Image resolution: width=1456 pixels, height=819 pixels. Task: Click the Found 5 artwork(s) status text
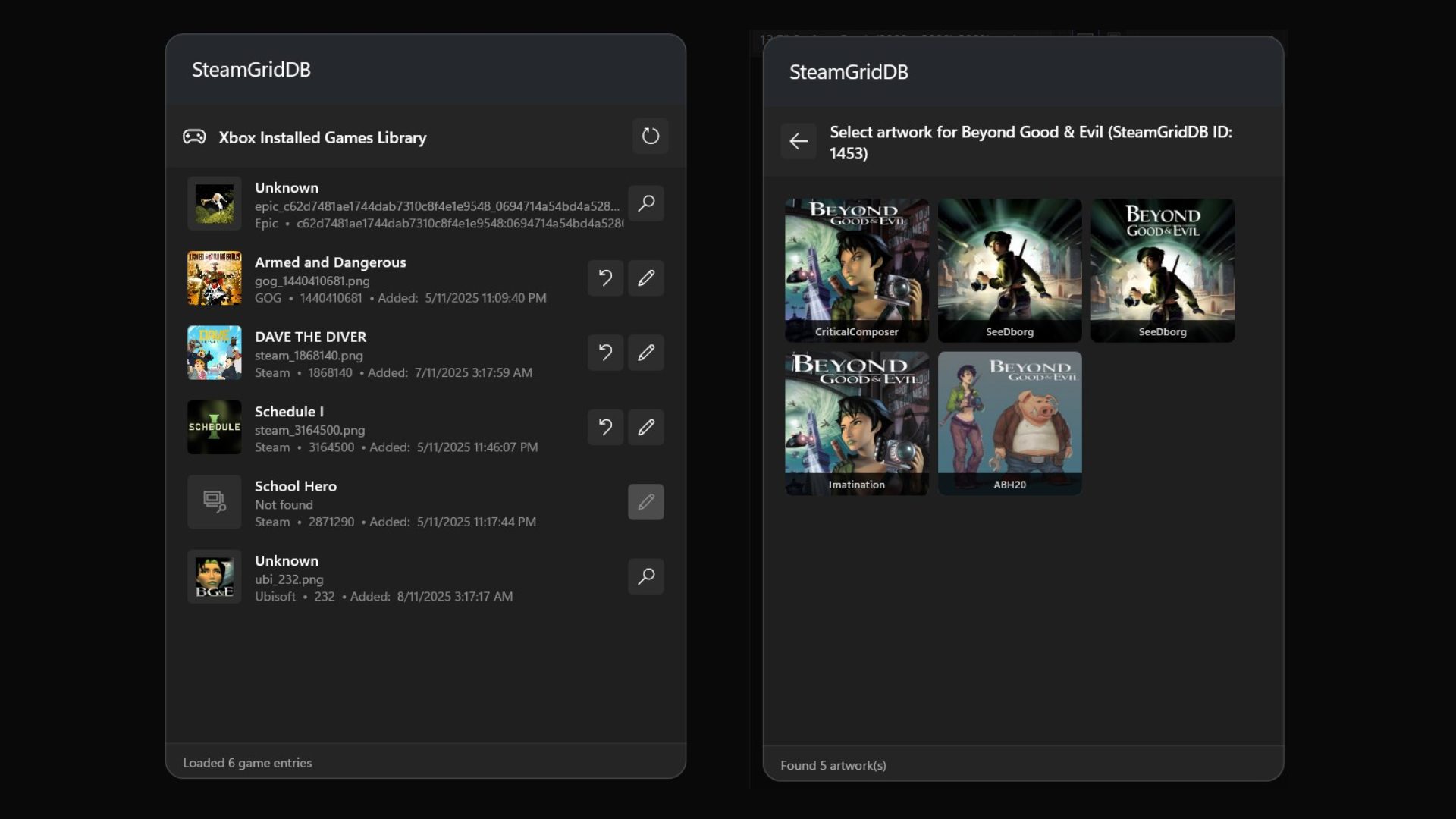[833, 765]
